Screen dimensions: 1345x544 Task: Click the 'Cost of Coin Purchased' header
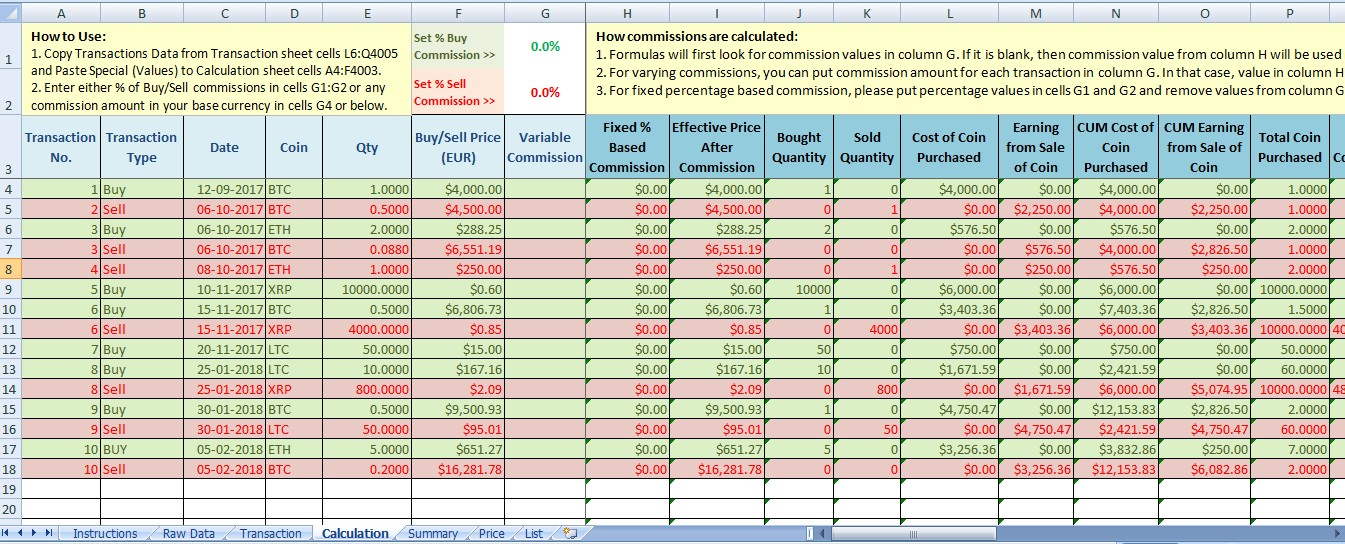949,147
